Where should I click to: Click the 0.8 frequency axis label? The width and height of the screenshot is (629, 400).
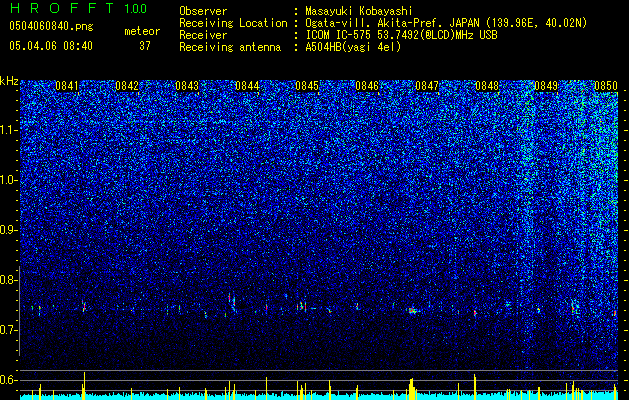tap(9, 280)
